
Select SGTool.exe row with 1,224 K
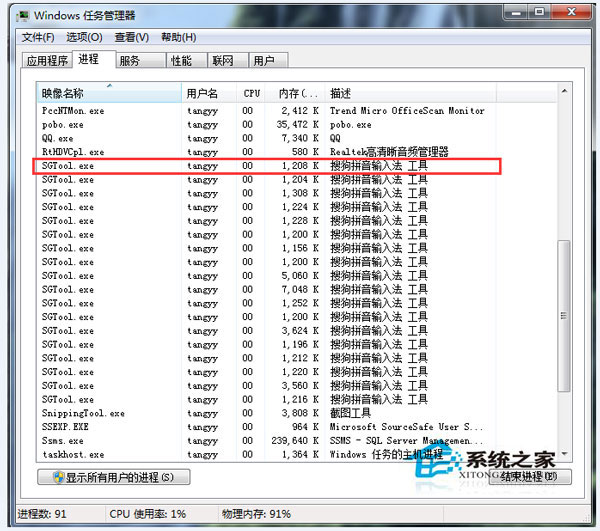coord(267,207)
